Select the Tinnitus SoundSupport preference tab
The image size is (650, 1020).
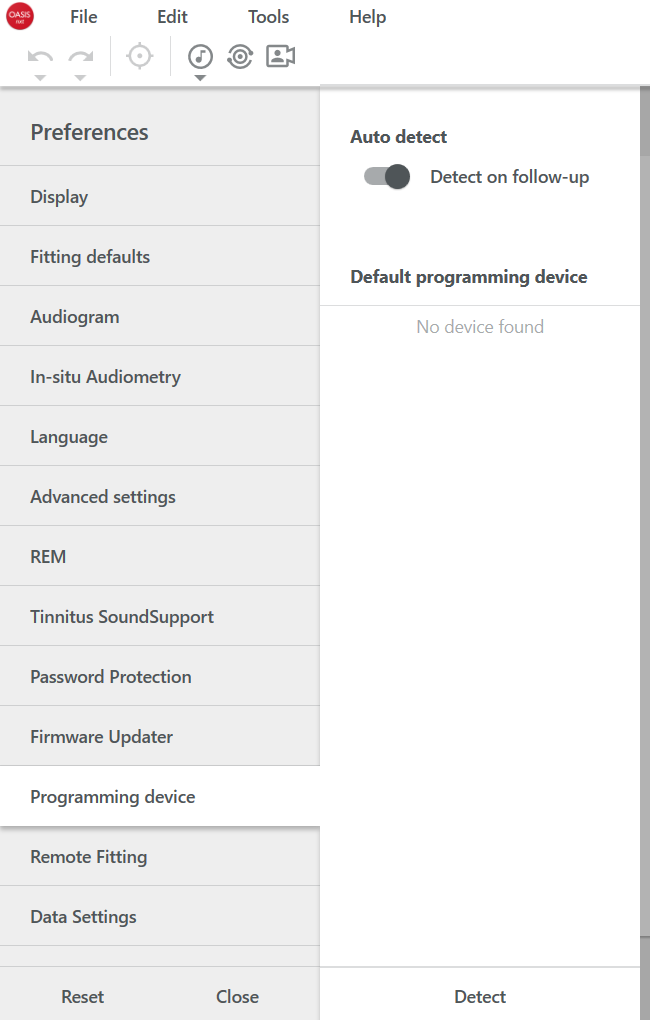(160, 616)
